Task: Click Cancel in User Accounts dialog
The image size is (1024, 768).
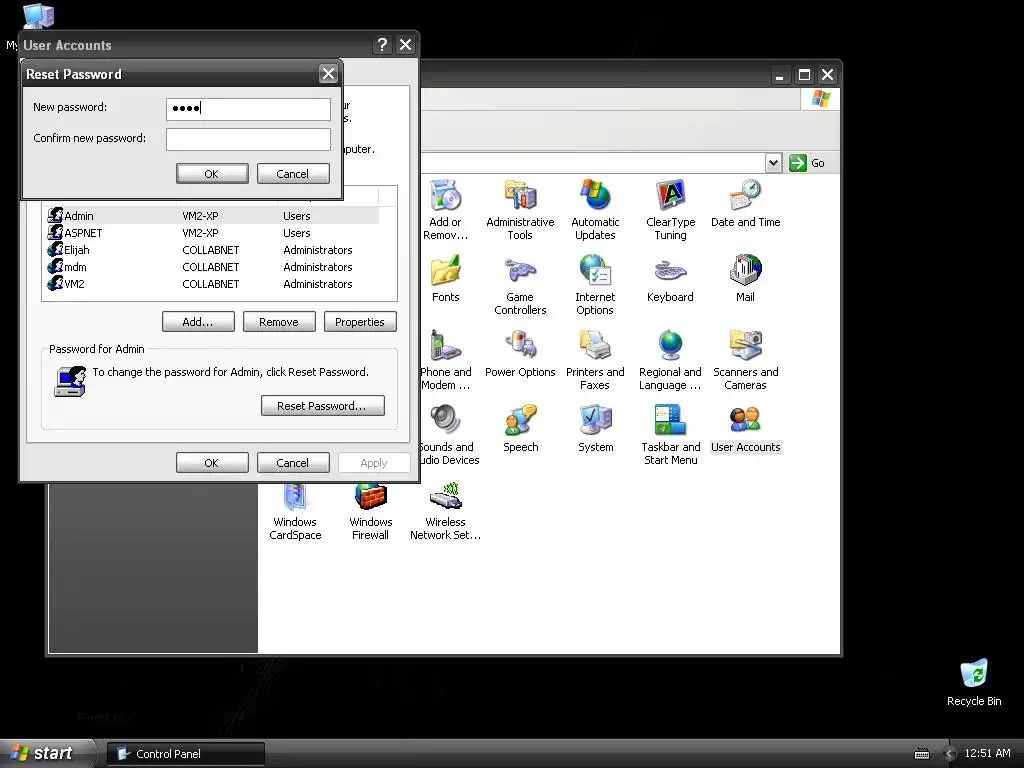Action: (x=293, y=462)
